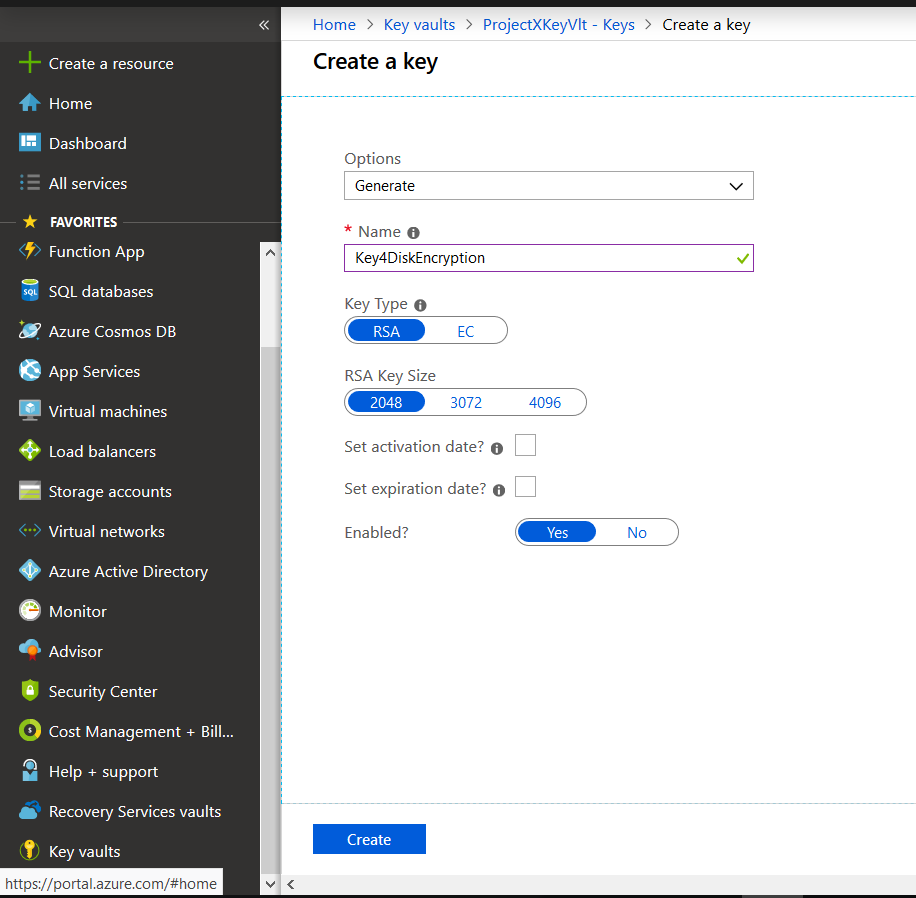Click the Monitor gauge icon
Image resolution: width=916 pixels, height=898 pixels.
(30, 611)
